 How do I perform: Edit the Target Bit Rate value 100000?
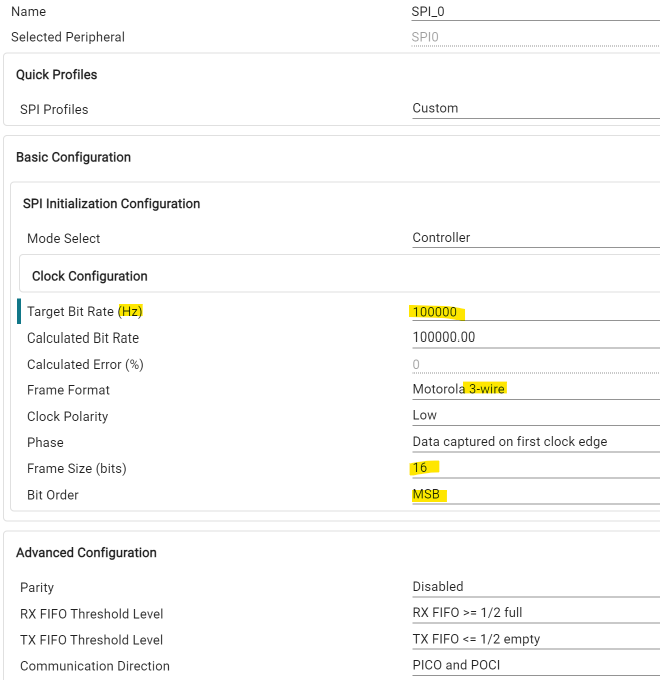coord(536,312)
